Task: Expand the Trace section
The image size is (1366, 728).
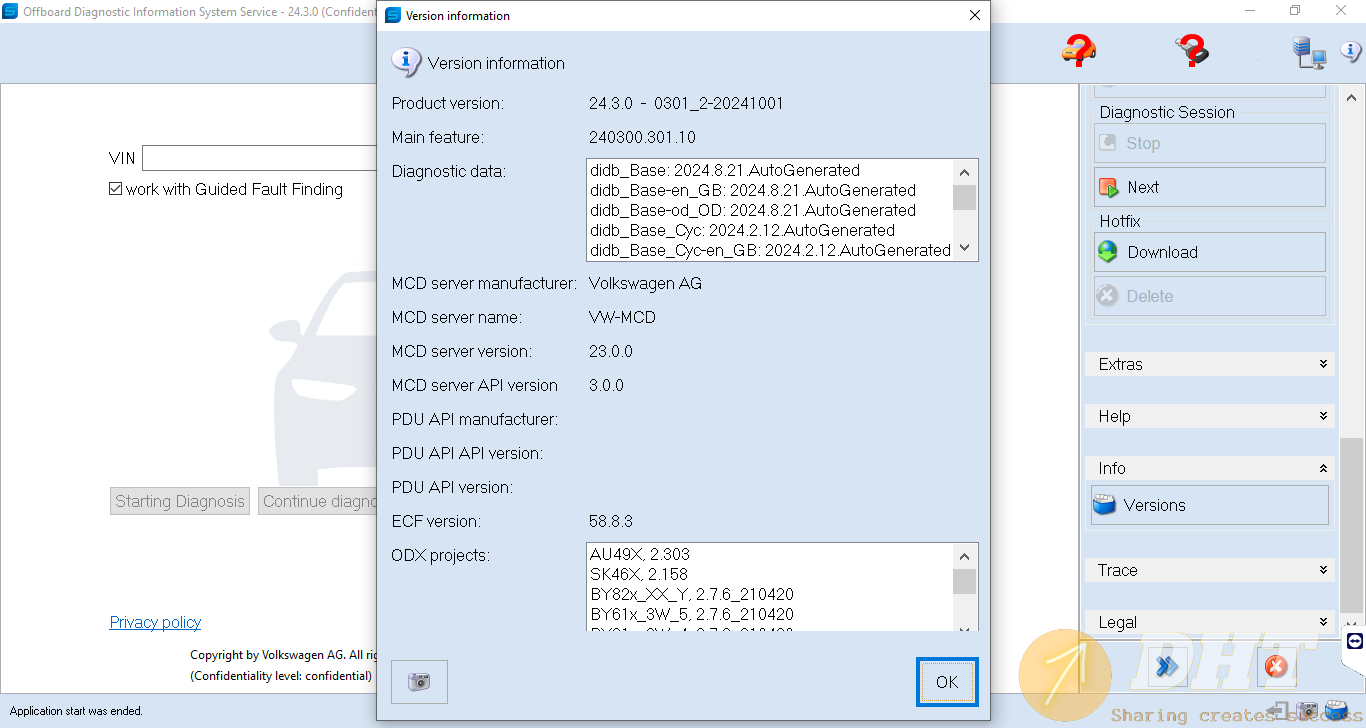Action: 1209,570
